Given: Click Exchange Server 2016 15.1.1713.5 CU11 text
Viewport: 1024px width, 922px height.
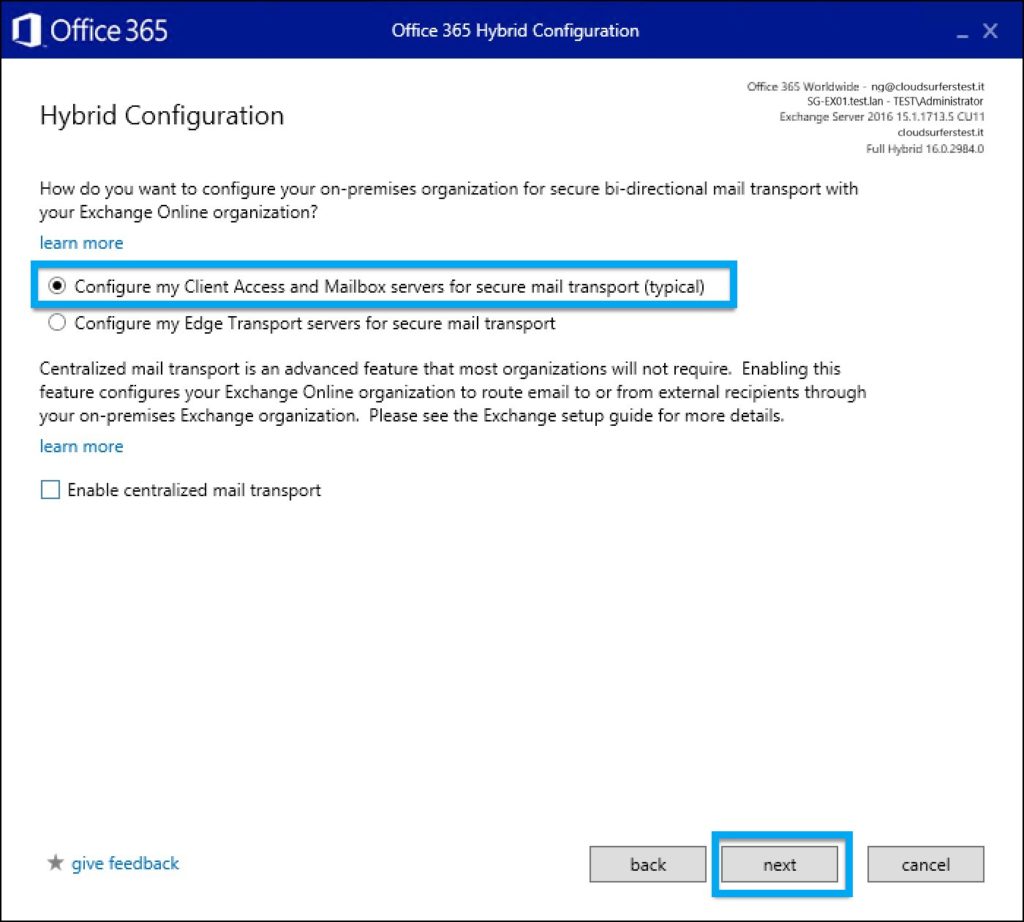Looking at the screenshot, I should [882, 117].
